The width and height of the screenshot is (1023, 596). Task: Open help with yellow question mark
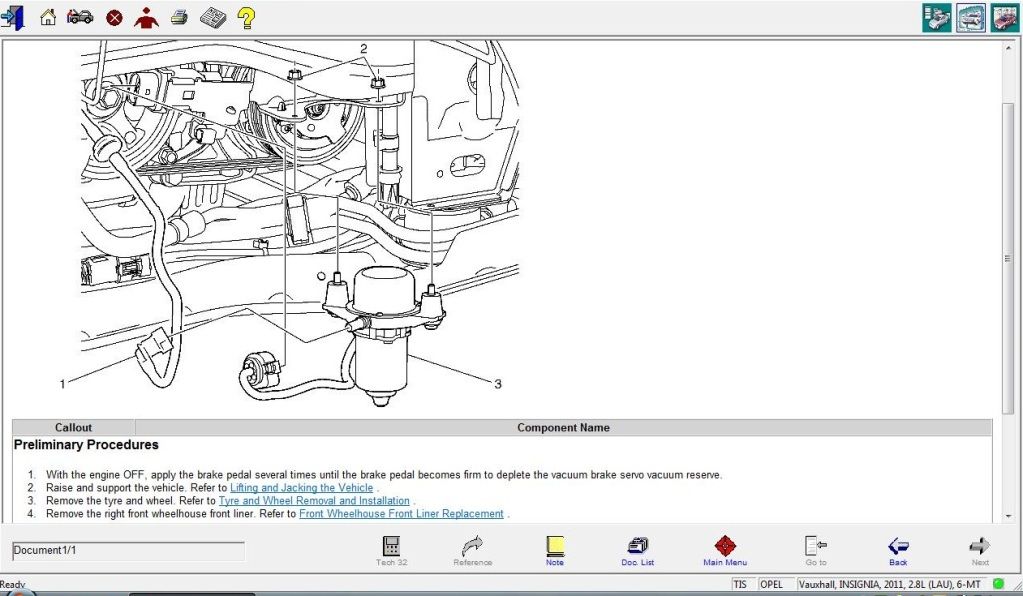[246, 17]
